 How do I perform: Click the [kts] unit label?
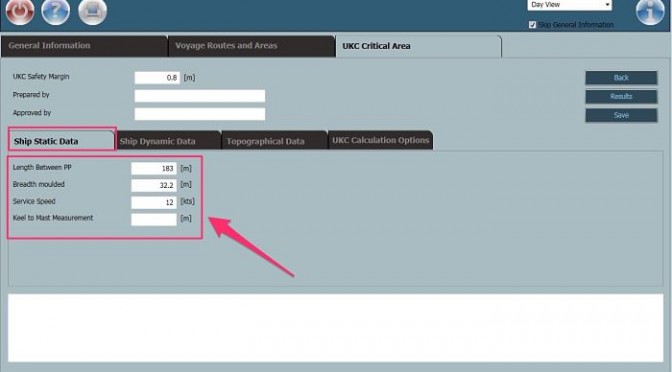187,201
